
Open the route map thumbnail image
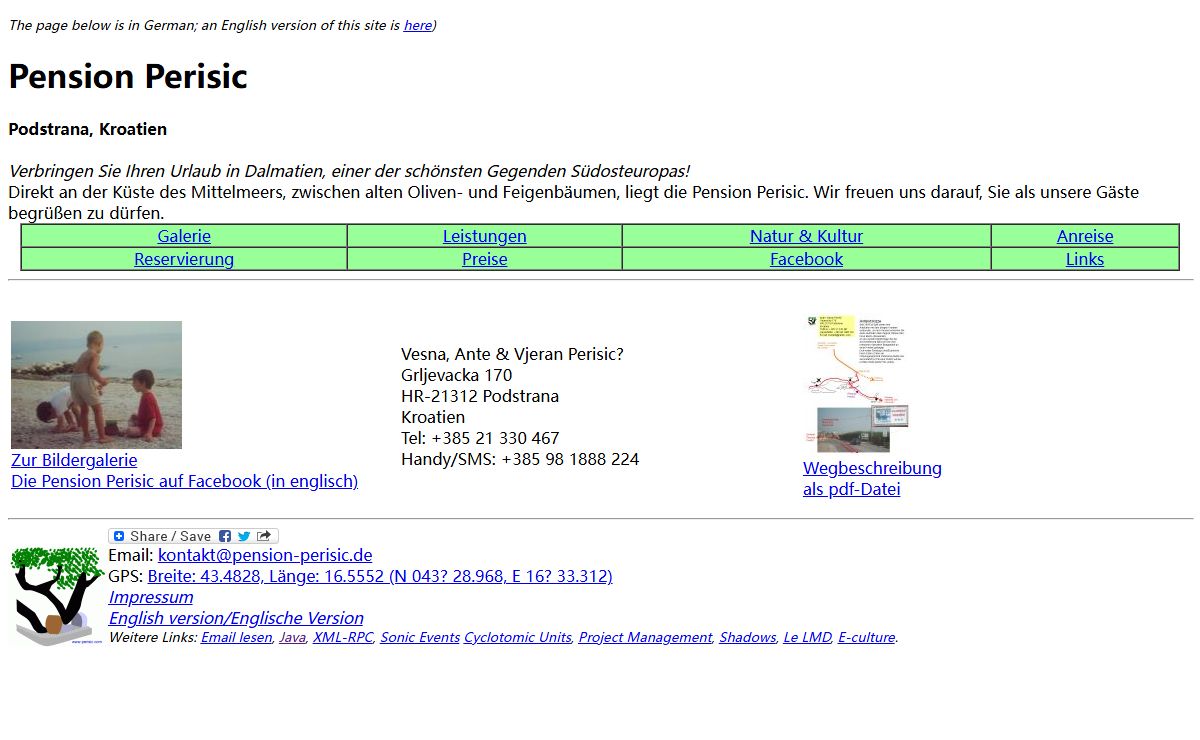tap(857, 385)
